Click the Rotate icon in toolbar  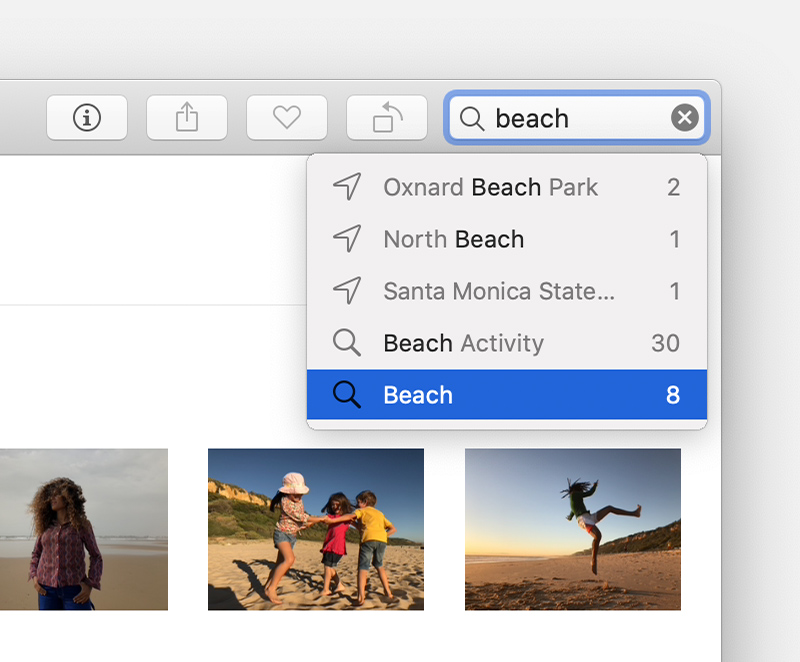(387, 118)
